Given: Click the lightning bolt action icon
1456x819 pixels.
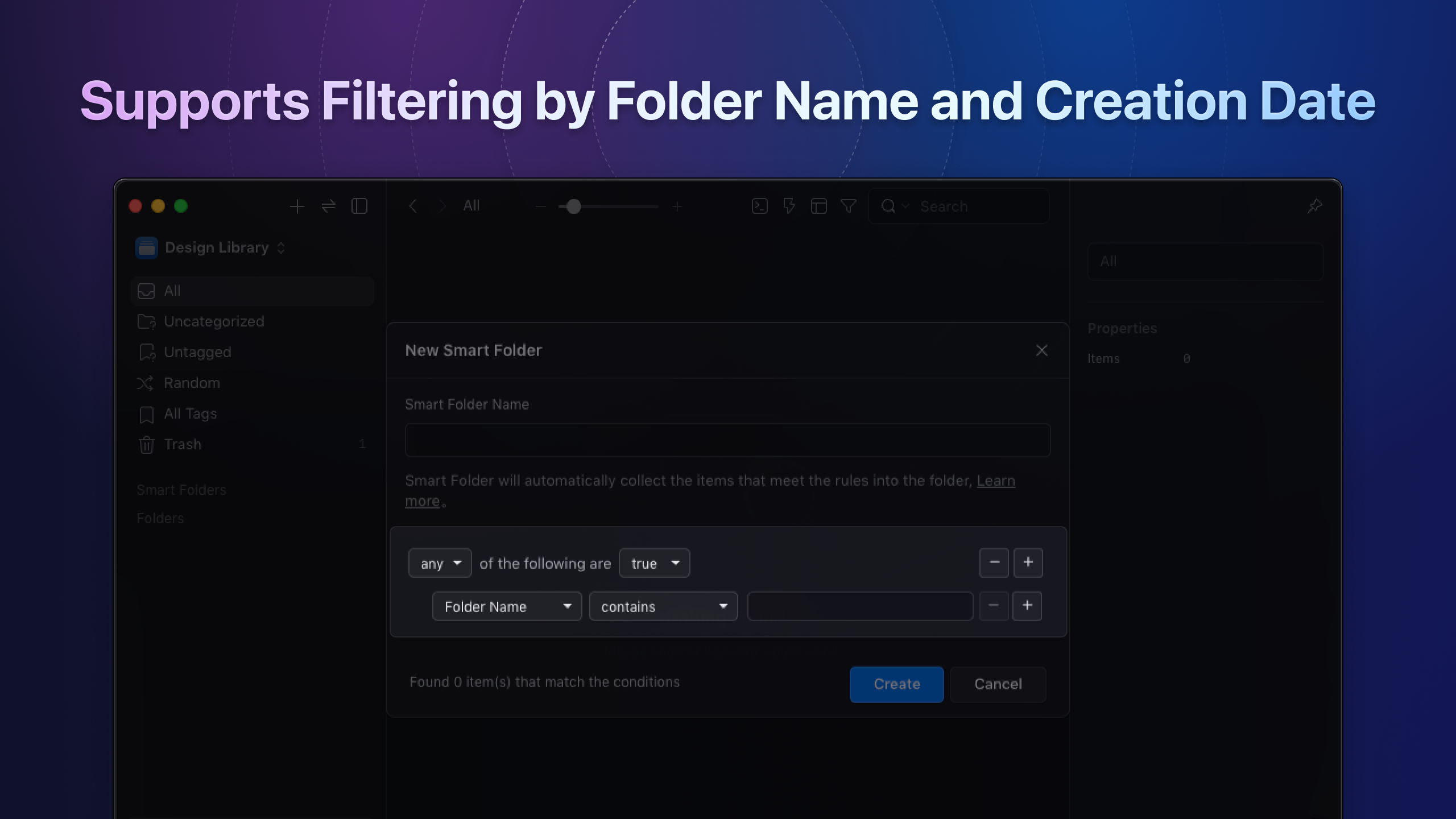Looking at the screenshot, I should pos(789,206).
